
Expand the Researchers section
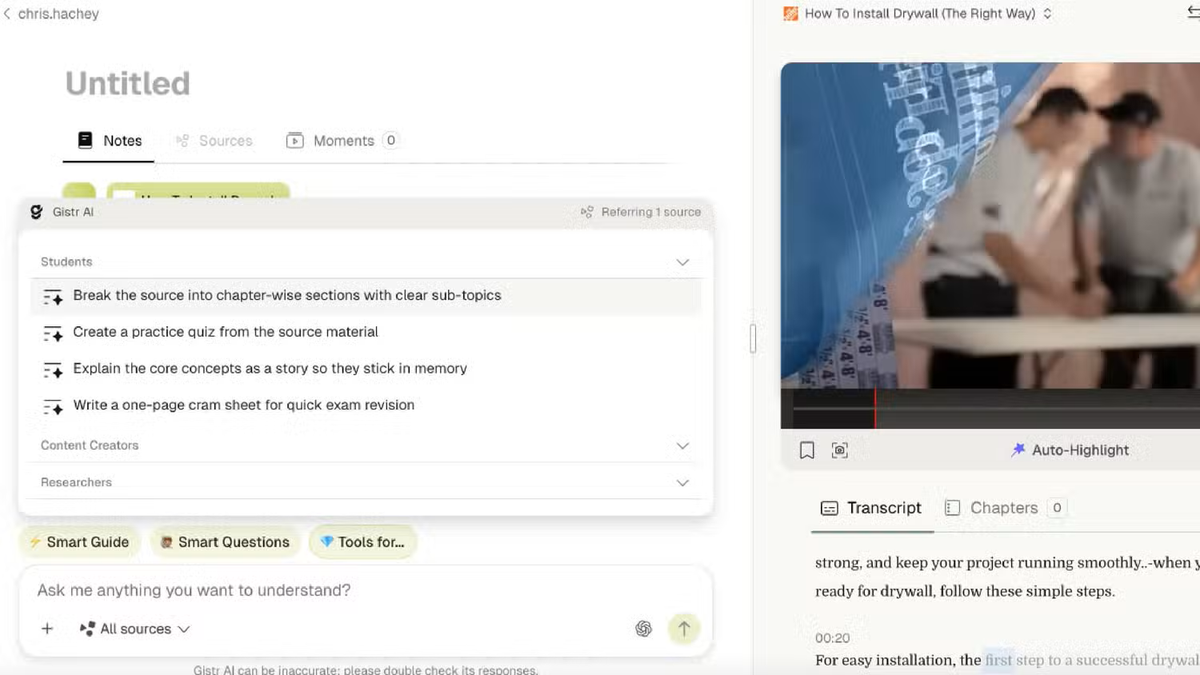click(x=683, y=483)
